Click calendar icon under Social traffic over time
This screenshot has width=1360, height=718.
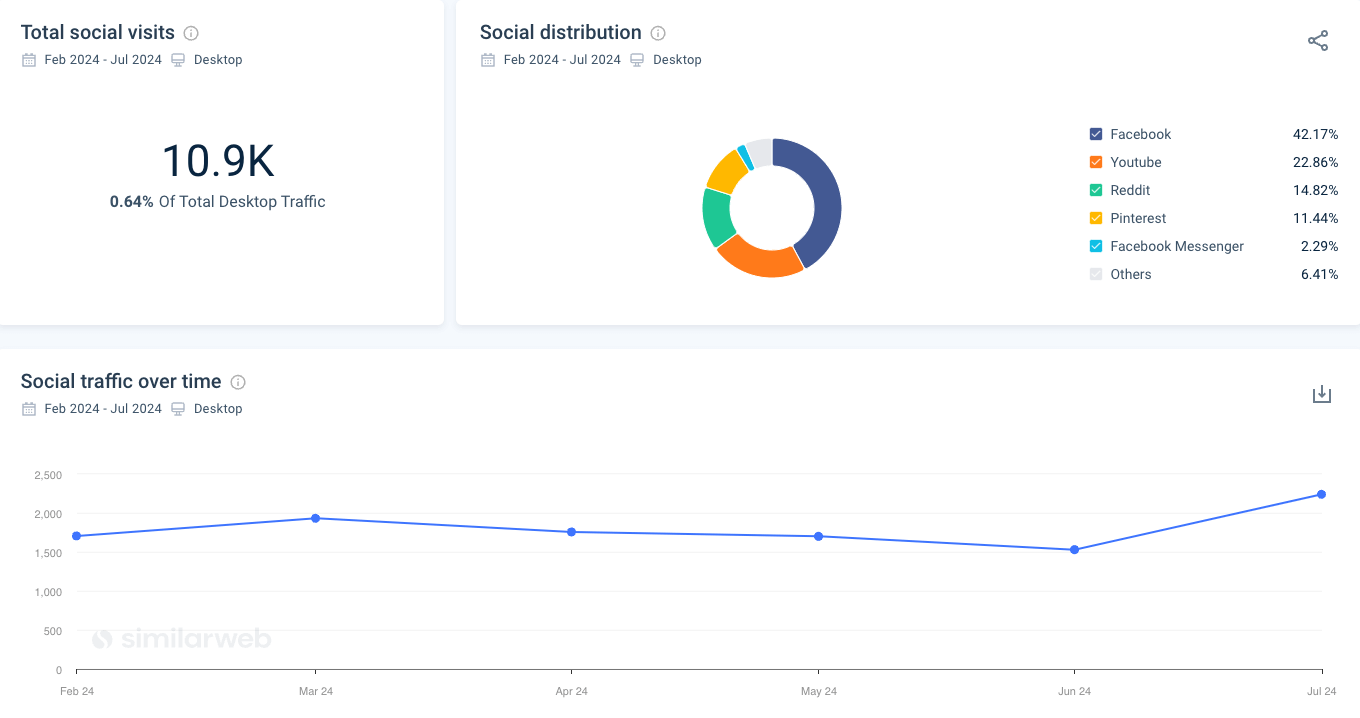[x=29, y=409]
